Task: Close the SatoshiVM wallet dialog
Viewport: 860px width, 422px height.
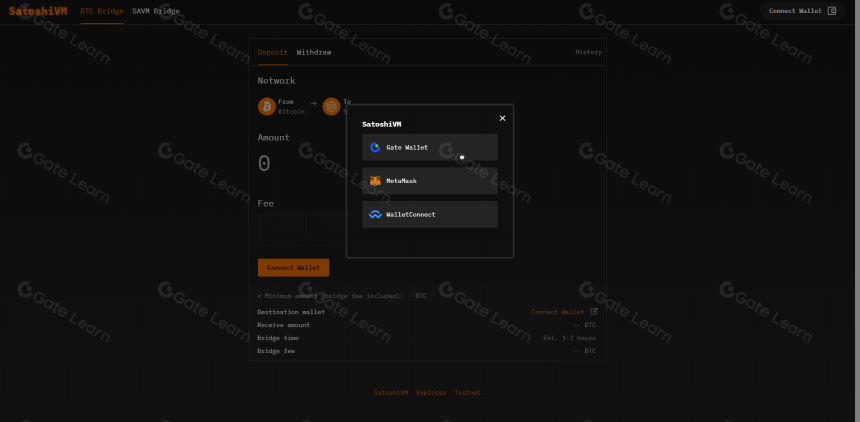Action: [x=502, y=118]
